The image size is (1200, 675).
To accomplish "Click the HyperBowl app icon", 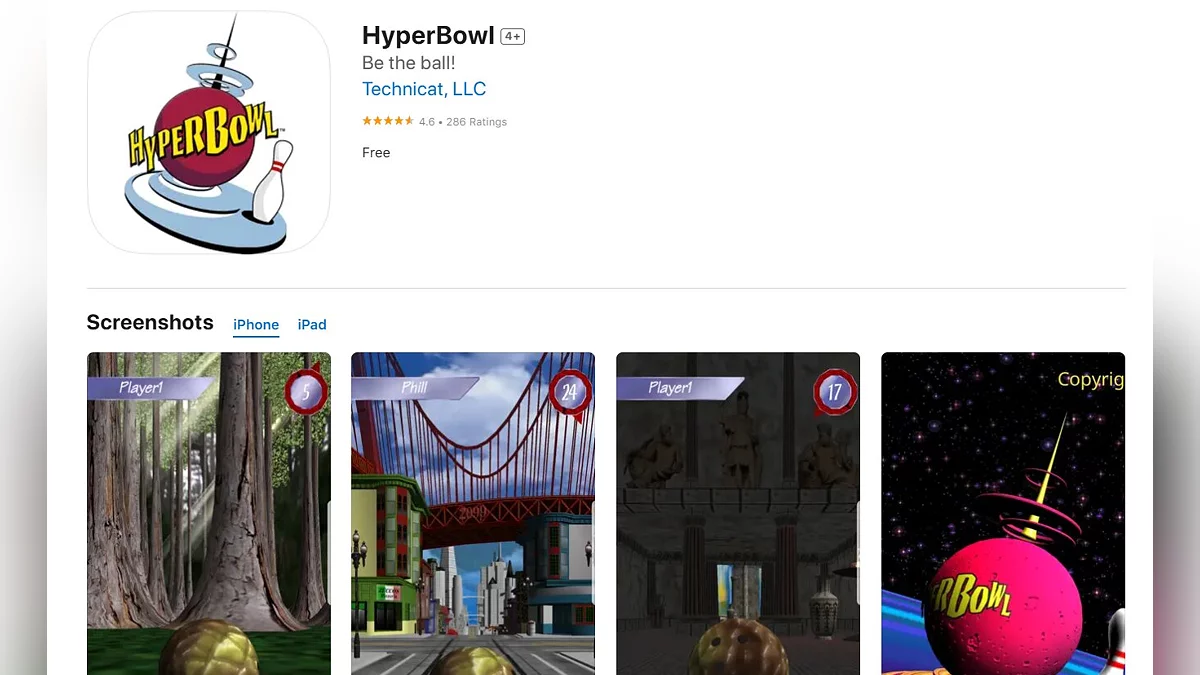I will pyautogui.click(x=209, y=133).
